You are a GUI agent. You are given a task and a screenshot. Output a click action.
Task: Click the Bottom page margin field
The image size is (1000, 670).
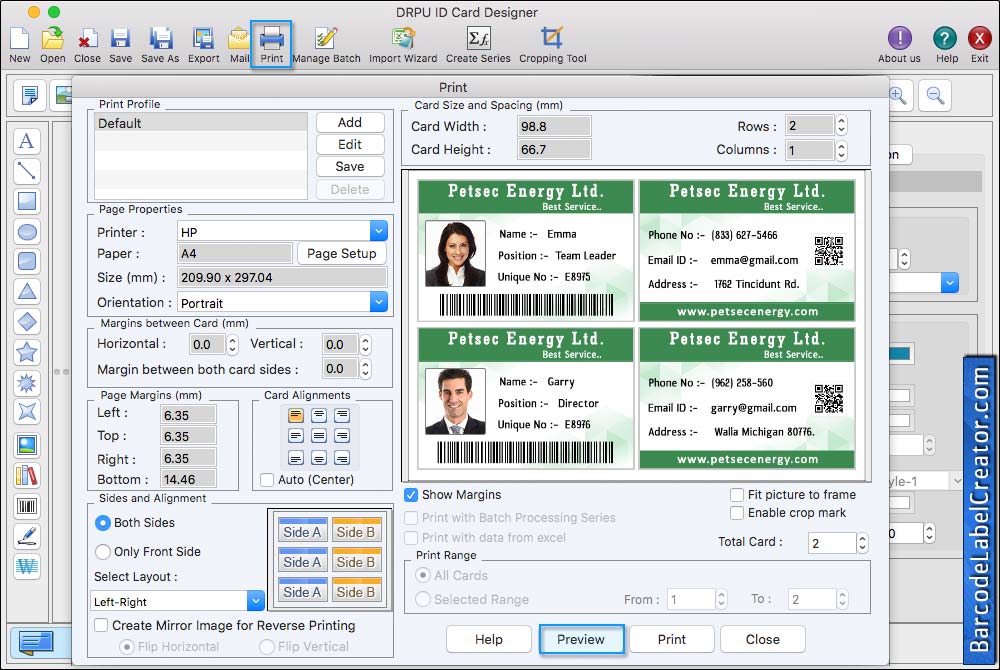[x=188, y=479]
